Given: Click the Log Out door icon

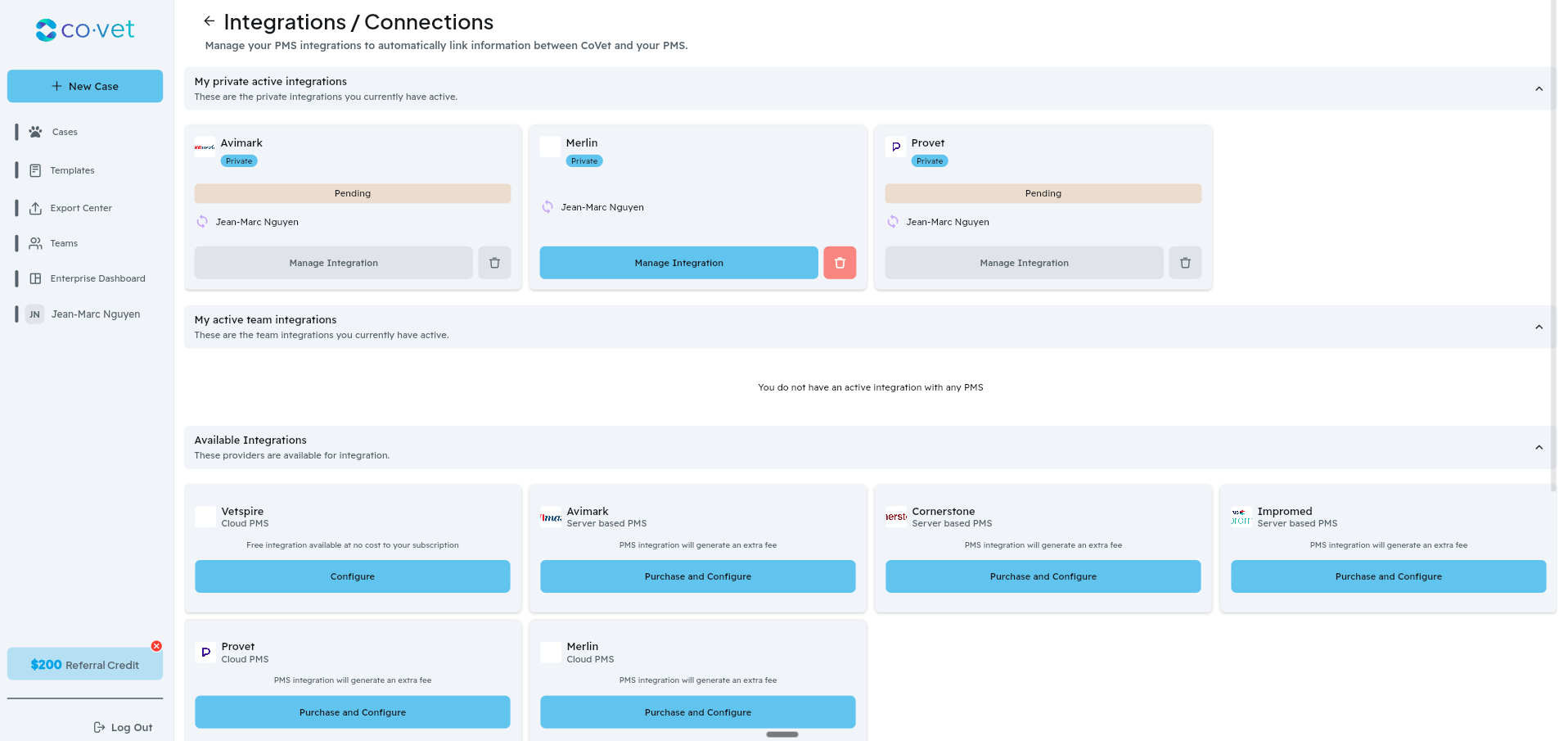Looking at the screenshot, I should coord(99,727).
